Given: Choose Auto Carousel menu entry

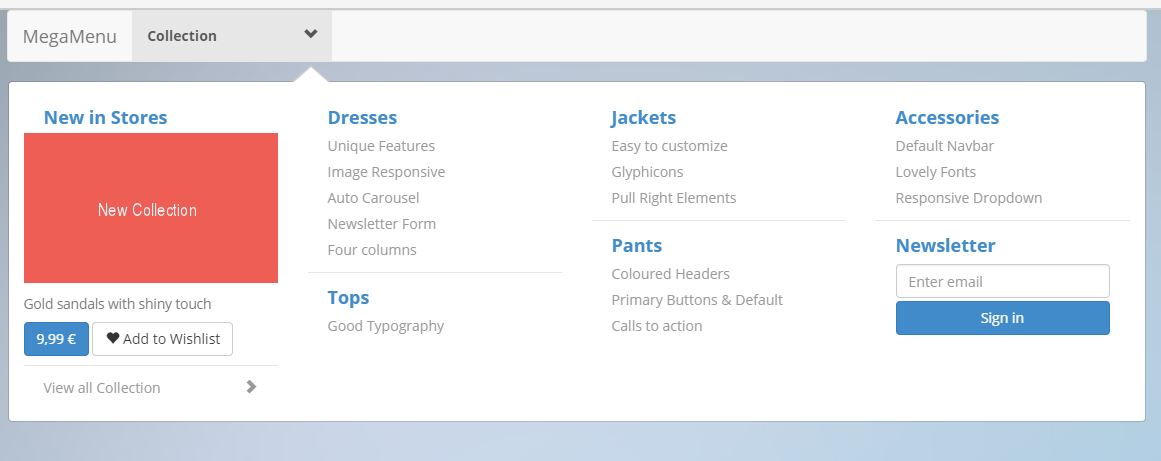Looking at the screenshot, I should pos(373,198).
